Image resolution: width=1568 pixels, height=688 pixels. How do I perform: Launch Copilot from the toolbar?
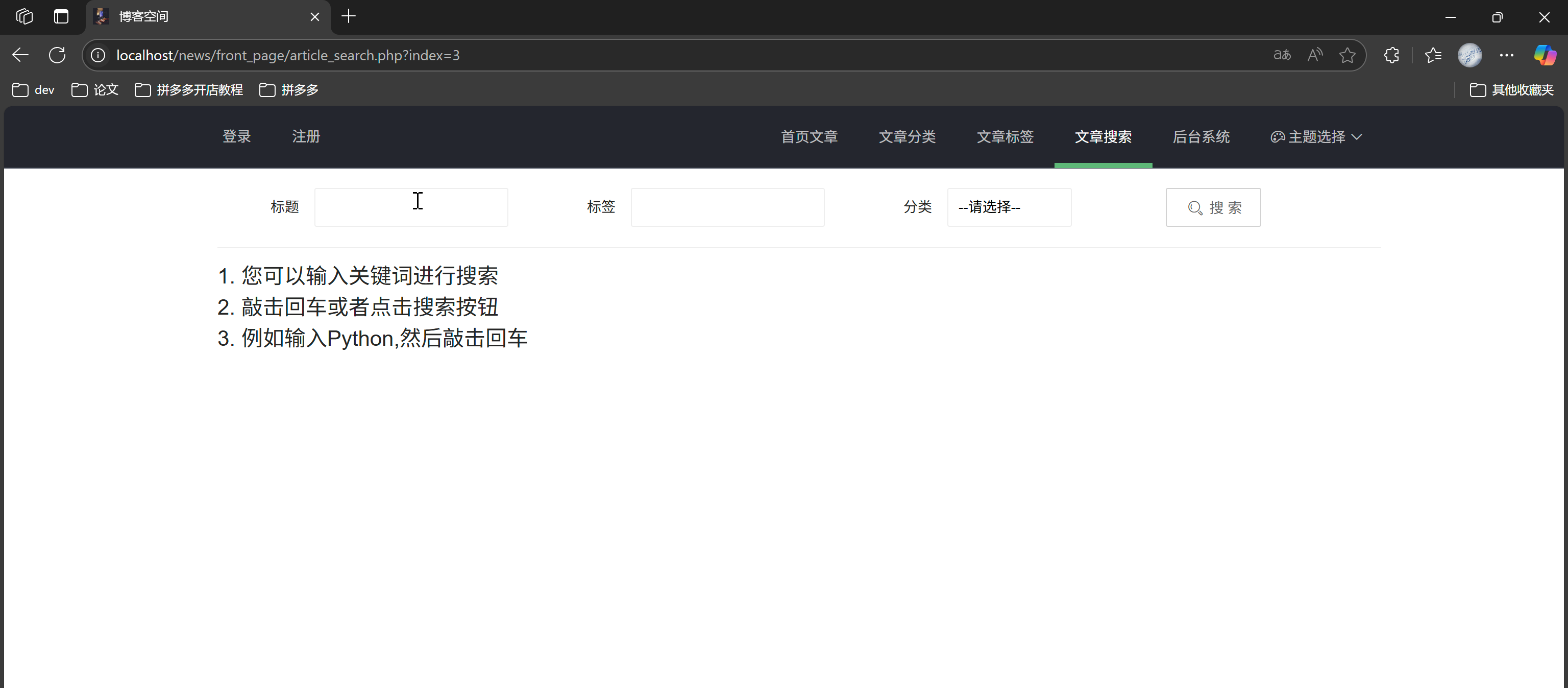[1545, 55]
